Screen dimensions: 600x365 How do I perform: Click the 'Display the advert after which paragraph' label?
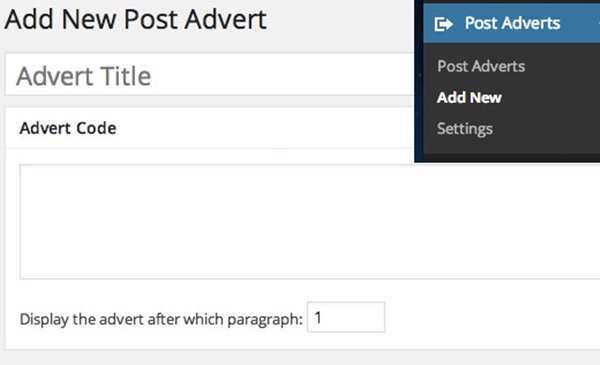pyautogui.click(x=161, y=319)
